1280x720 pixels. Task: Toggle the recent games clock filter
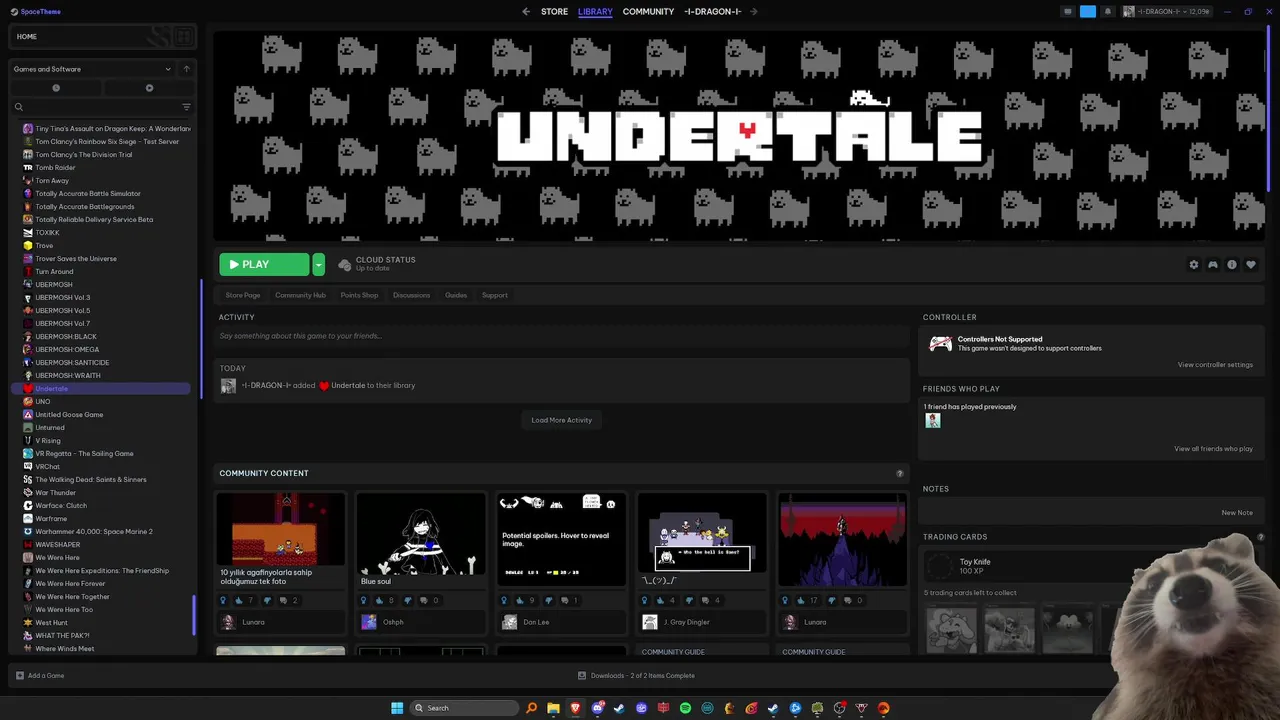[x=56, y=88]
